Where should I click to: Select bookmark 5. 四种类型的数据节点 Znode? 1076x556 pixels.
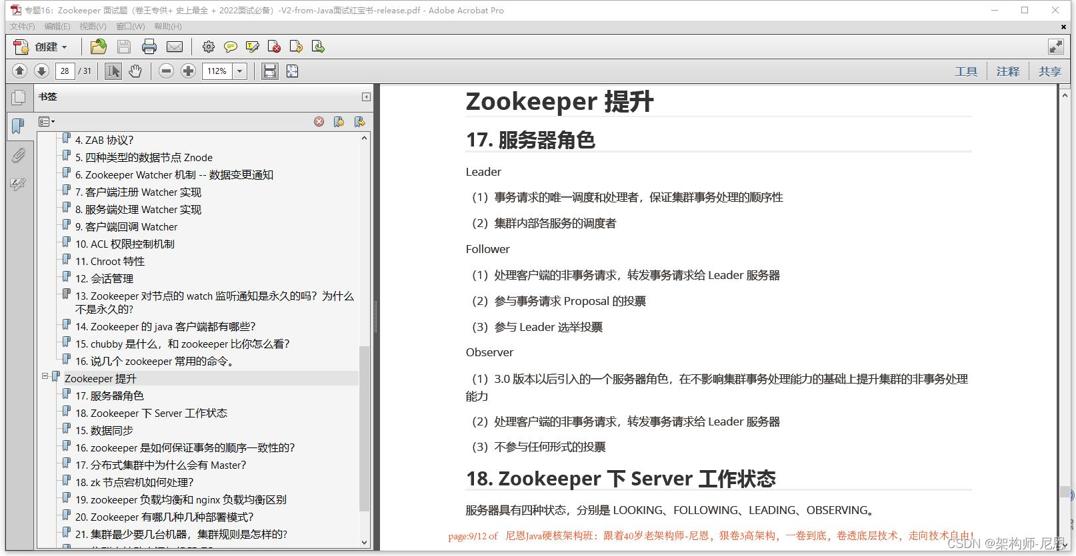pos(144,157)
